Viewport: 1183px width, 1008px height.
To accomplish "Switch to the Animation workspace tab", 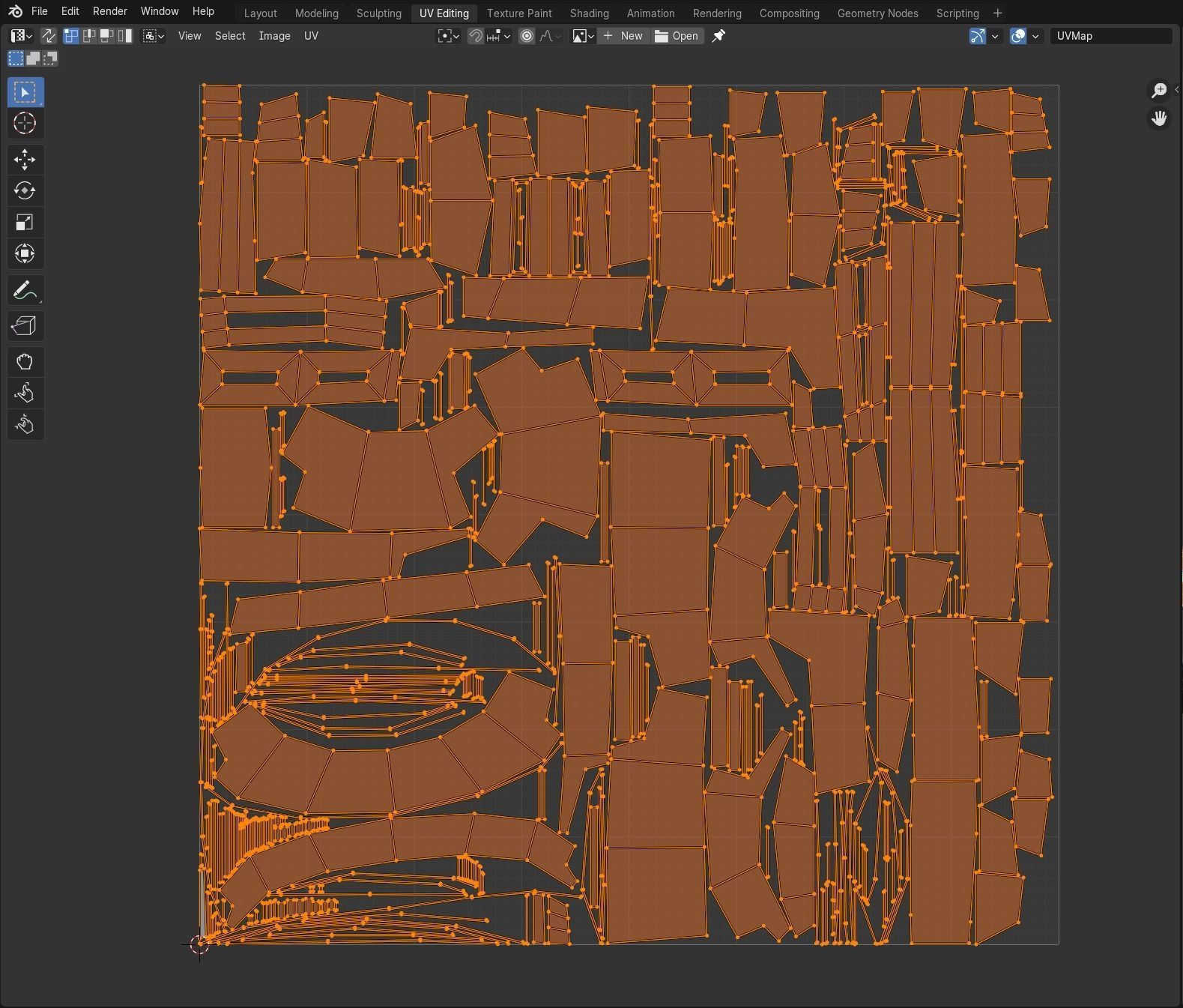I will coord(651,13).
